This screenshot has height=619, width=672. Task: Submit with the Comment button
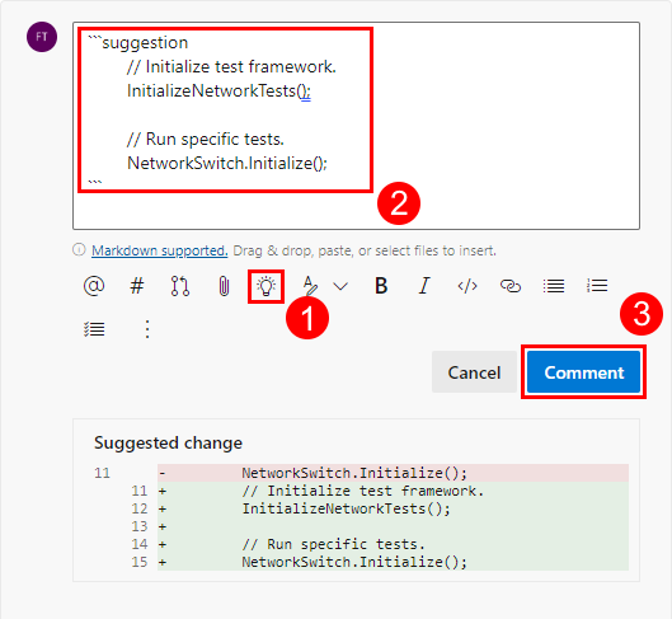pyautogui.click(x=584, y=372)
